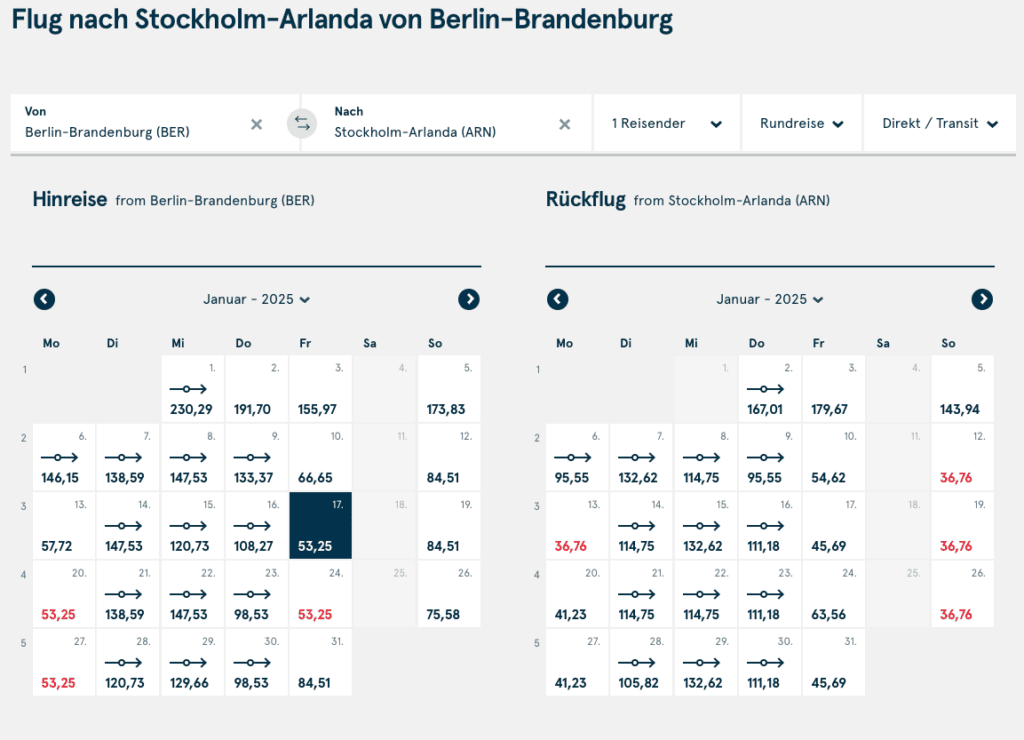Image resolution: width=1024 pixels, height=740 pixels.
Task: Clear the Von Berlin-Brandenburg field
Action: click(256, 124)
